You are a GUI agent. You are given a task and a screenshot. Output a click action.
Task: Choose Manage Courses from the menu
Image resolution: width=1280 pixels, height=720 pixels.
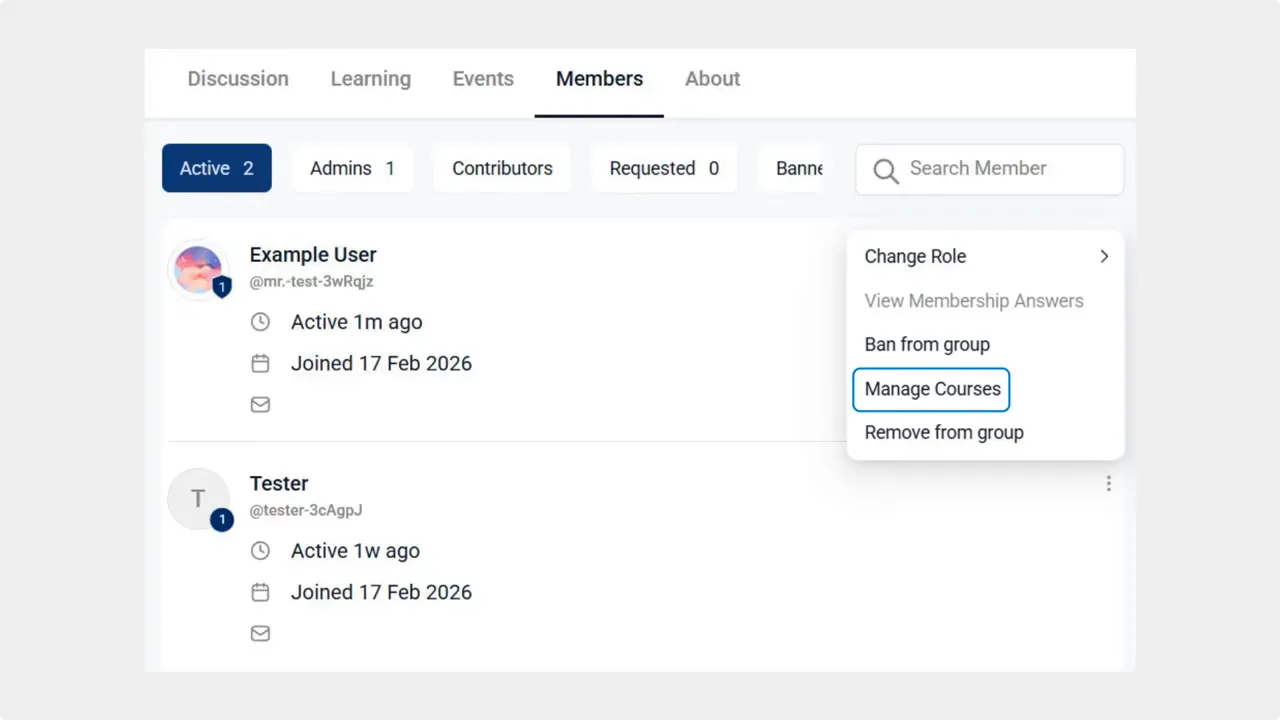point(931,389)
